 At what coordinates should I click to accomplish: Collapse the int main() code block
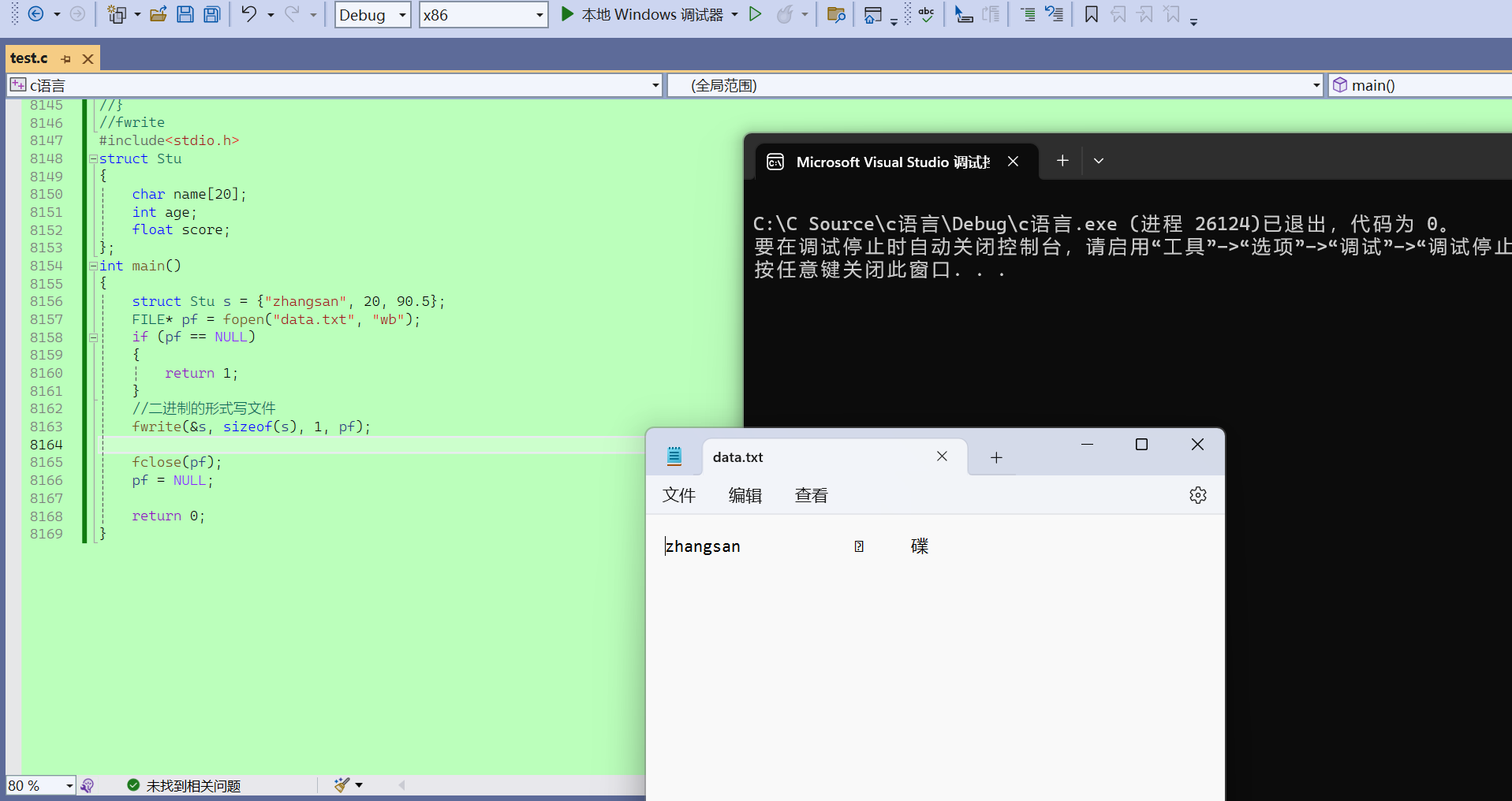93,266
